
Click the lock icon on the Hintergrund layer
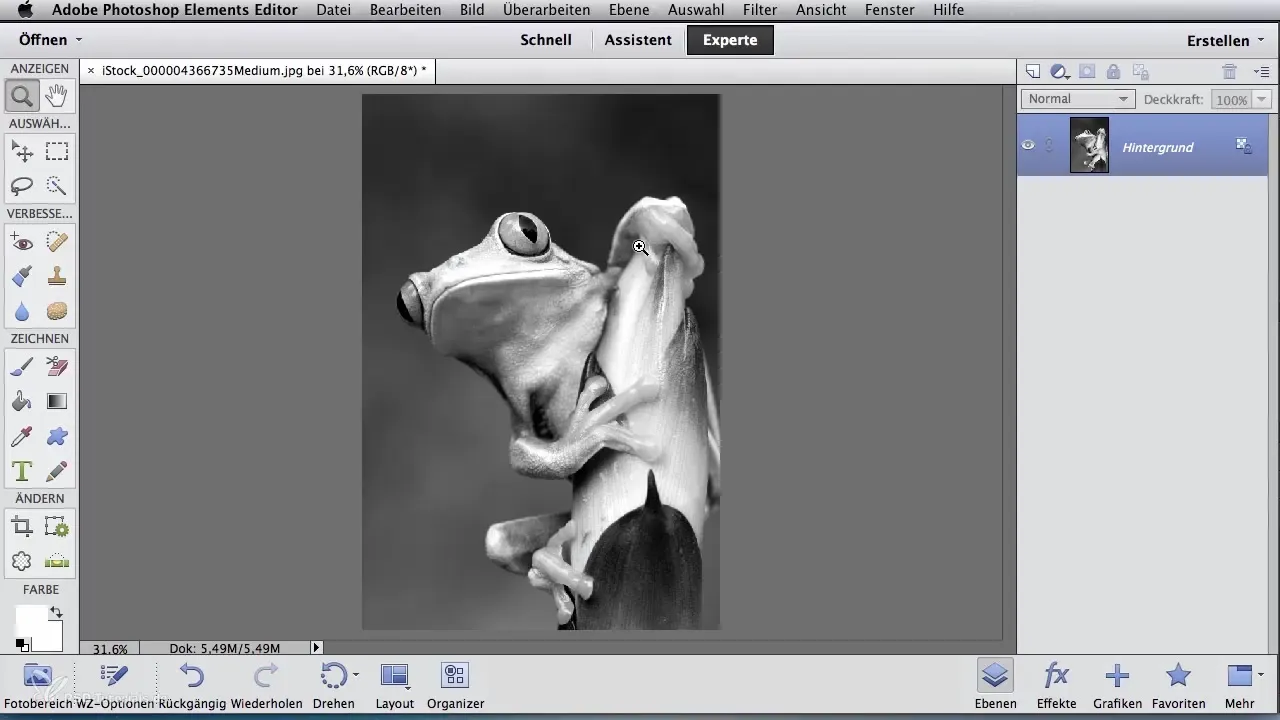[x=1244, y=145]
